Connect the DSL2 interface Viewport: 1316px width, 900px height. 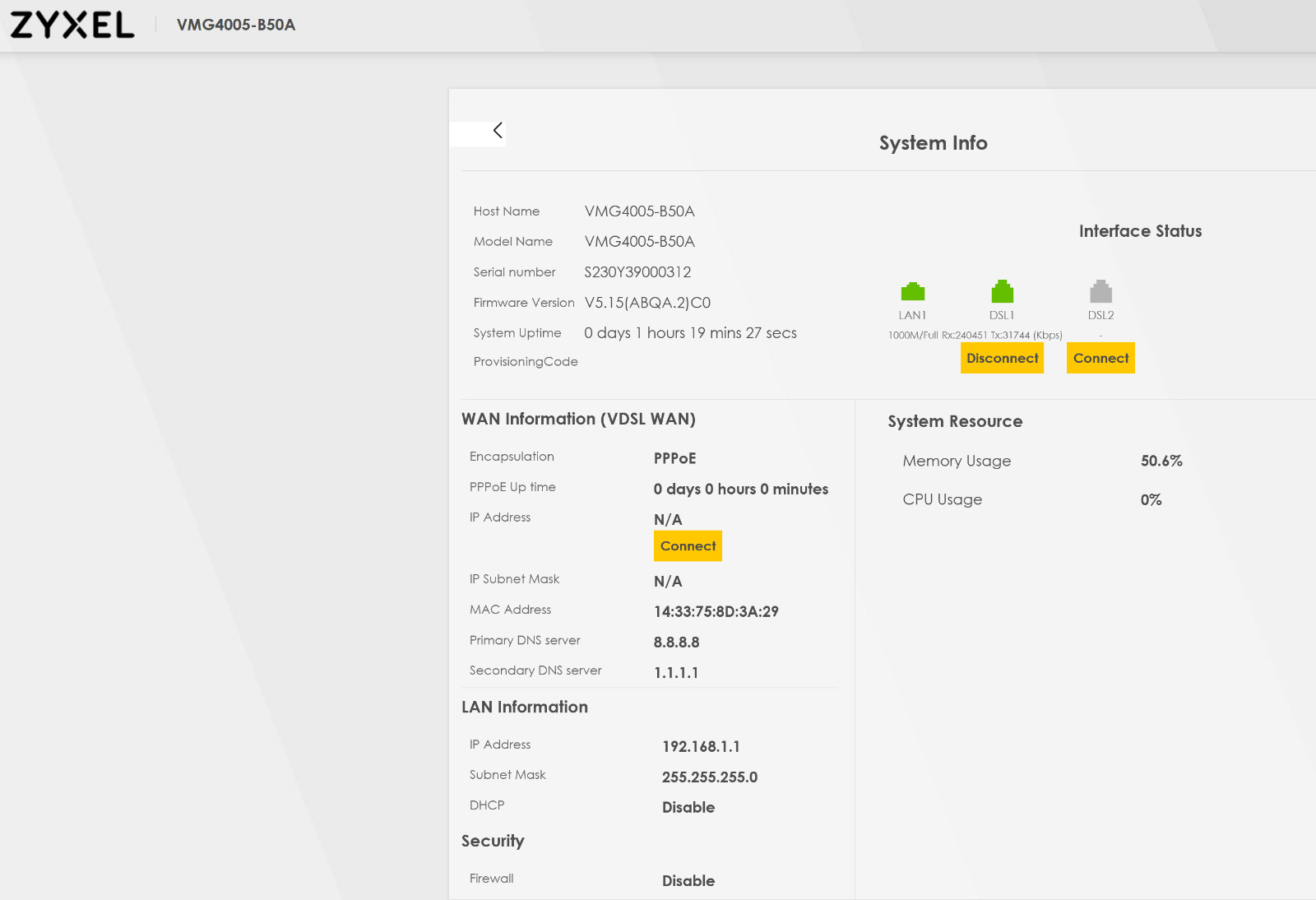[1101, 358]
